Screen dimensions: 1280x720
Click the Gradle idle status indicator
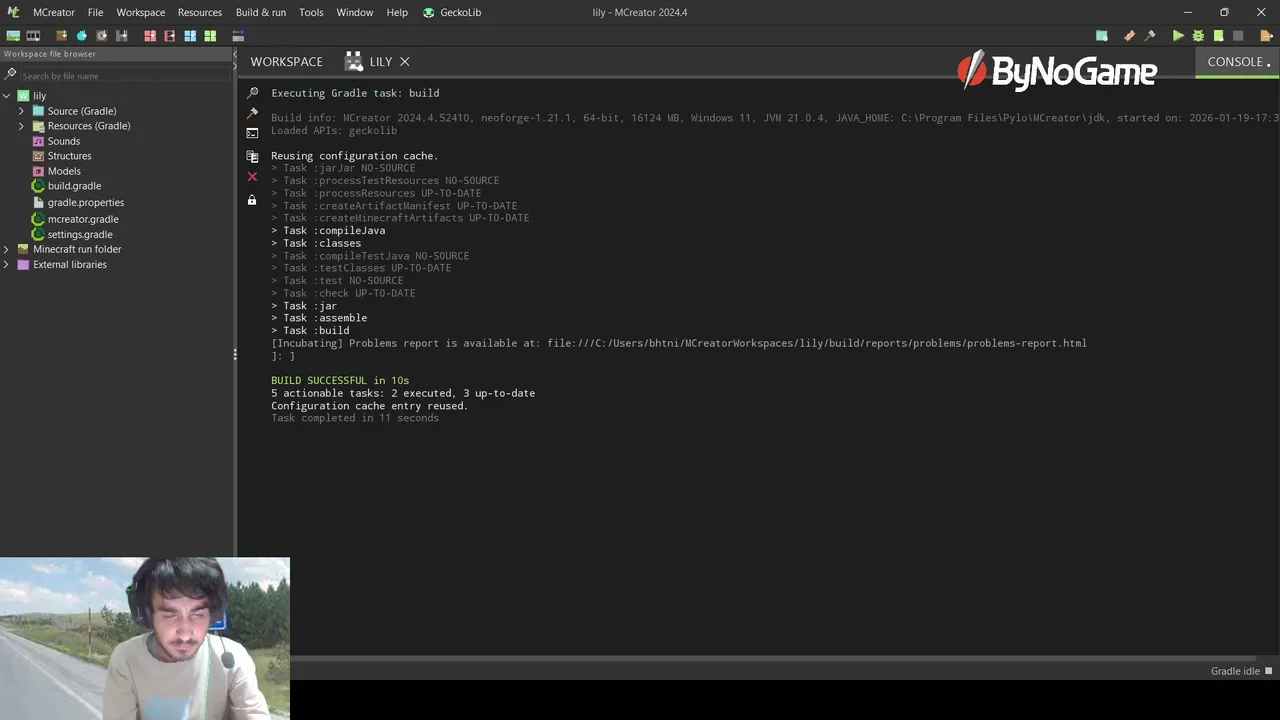click(1241, 671)
